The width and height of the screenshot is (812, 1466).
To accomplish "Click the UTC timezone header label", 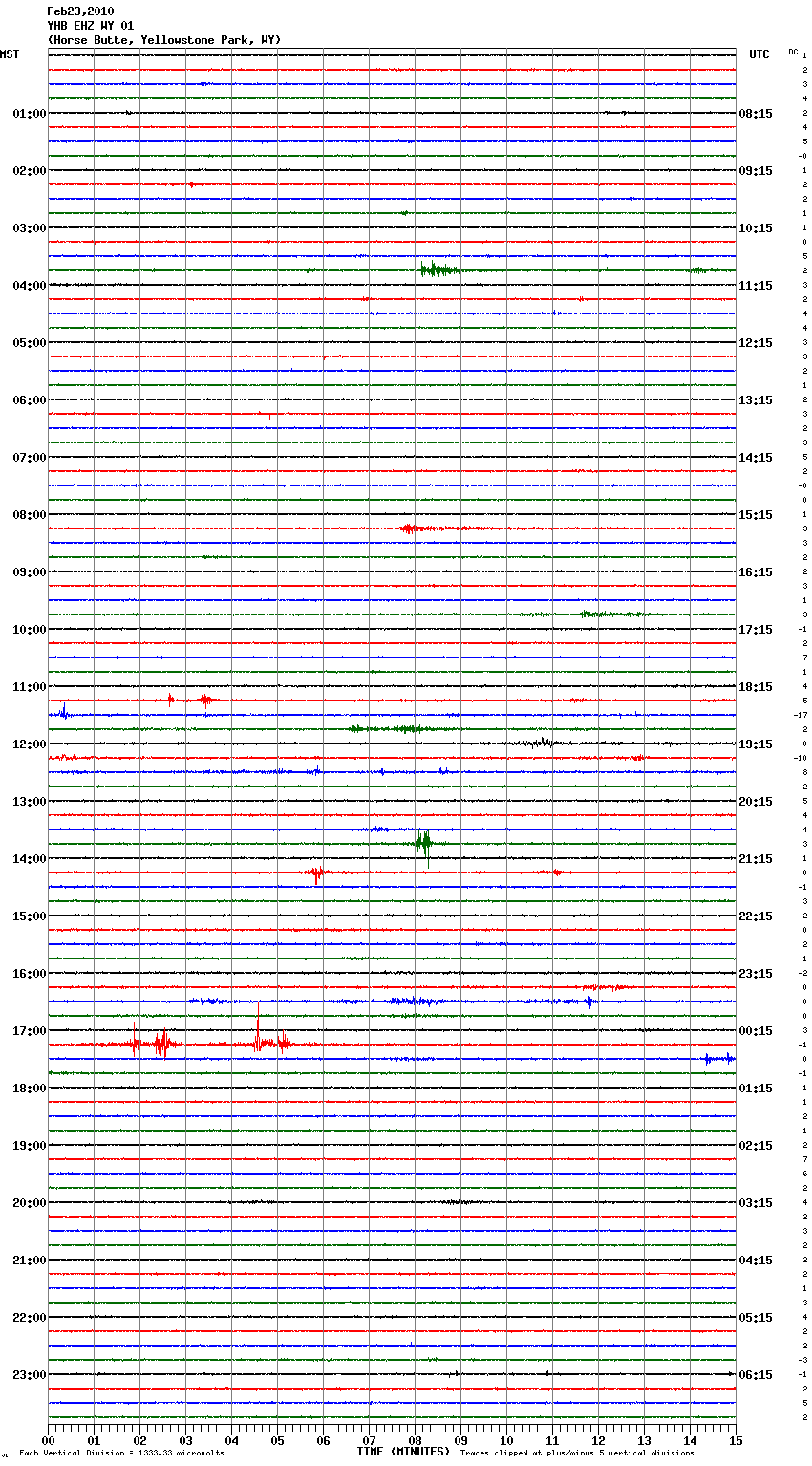I will click(x=759, y=54).
